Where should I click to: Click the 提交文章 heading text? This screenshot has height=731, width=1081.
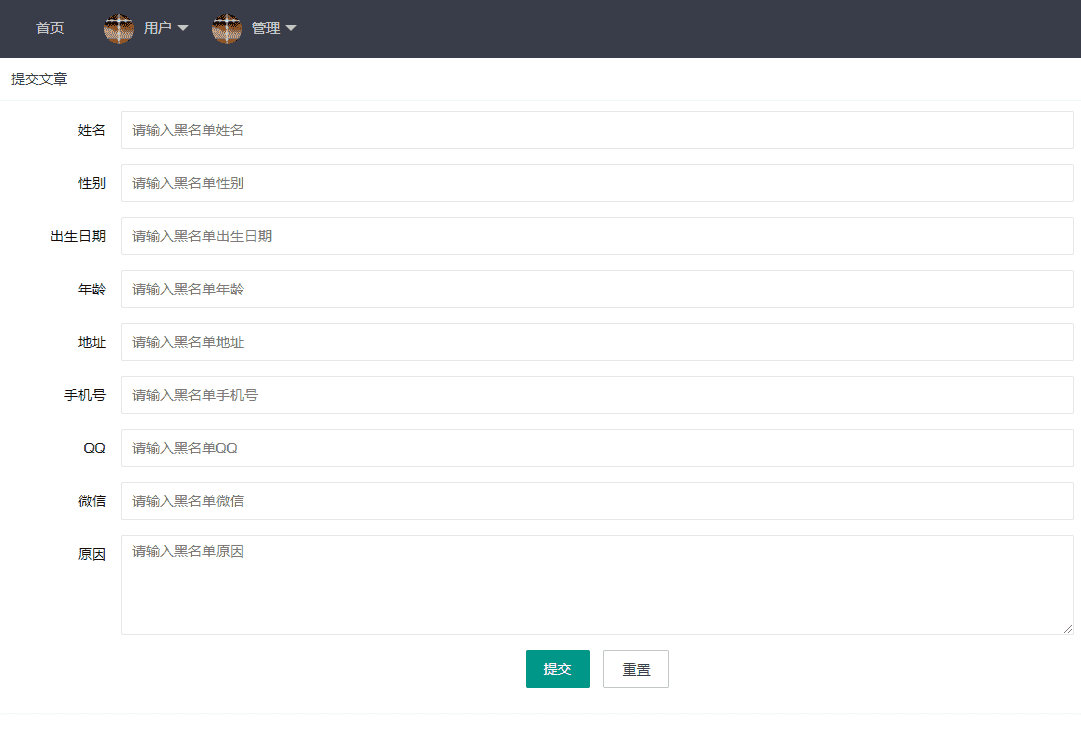tap(39, 79)
